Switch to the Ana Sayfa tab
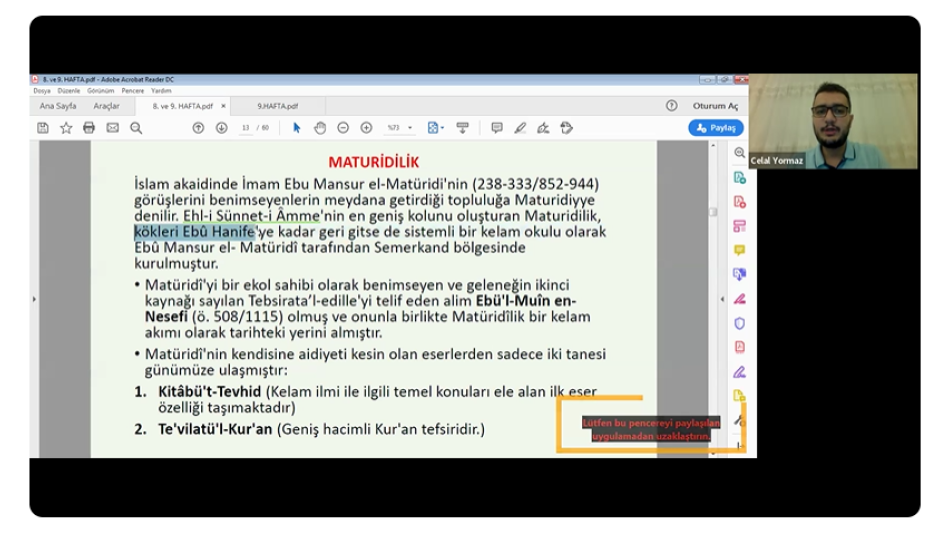Image resolution: width=950 pixels, height=534 pixels. click(x=58, y=105)
